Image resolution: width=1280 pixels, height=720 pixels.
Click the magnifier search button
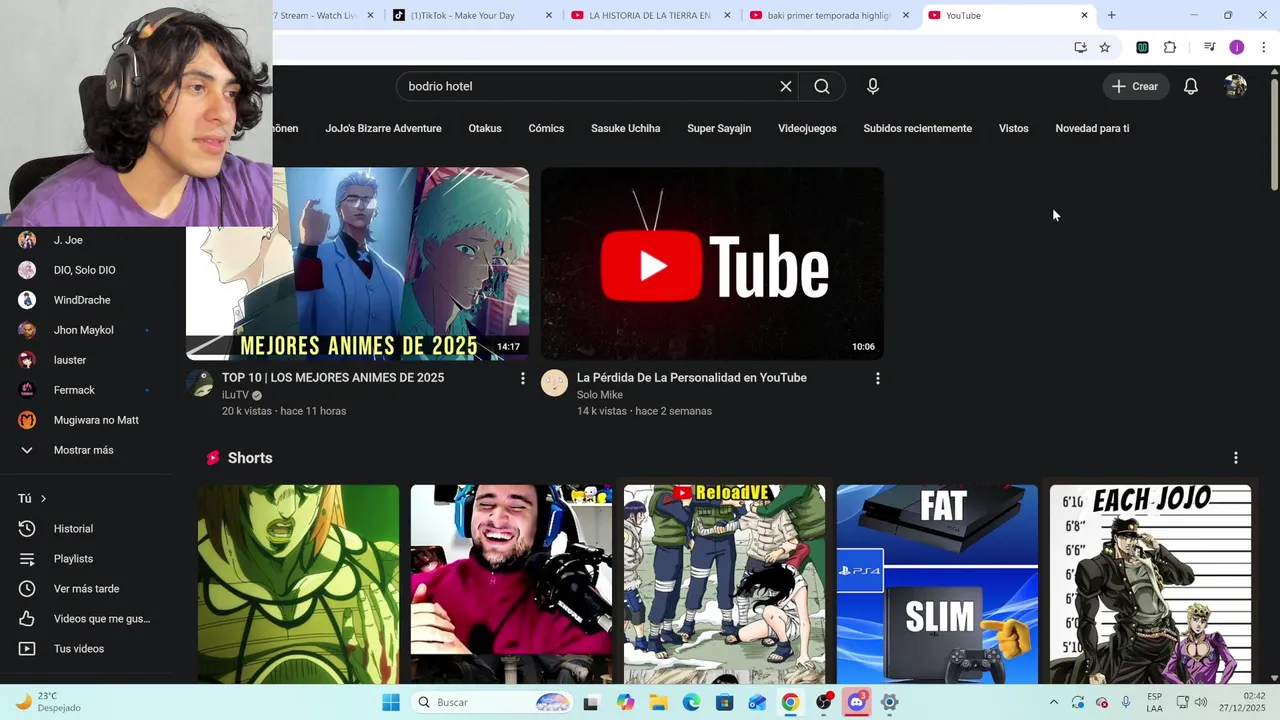click(821, 86)
